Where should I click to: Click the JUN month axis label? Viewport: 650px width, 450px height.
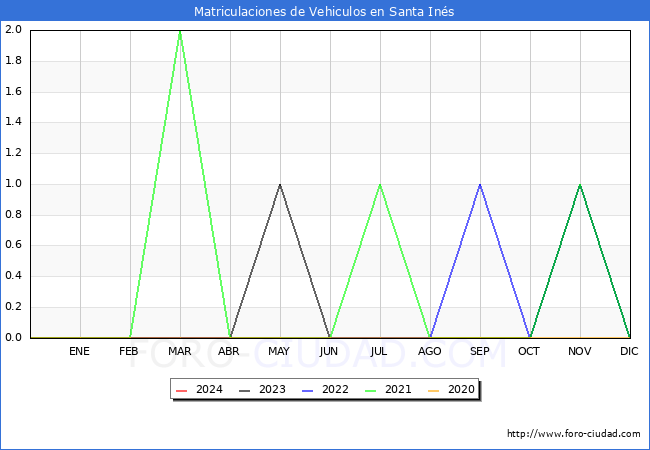click(x=329, y=351)
